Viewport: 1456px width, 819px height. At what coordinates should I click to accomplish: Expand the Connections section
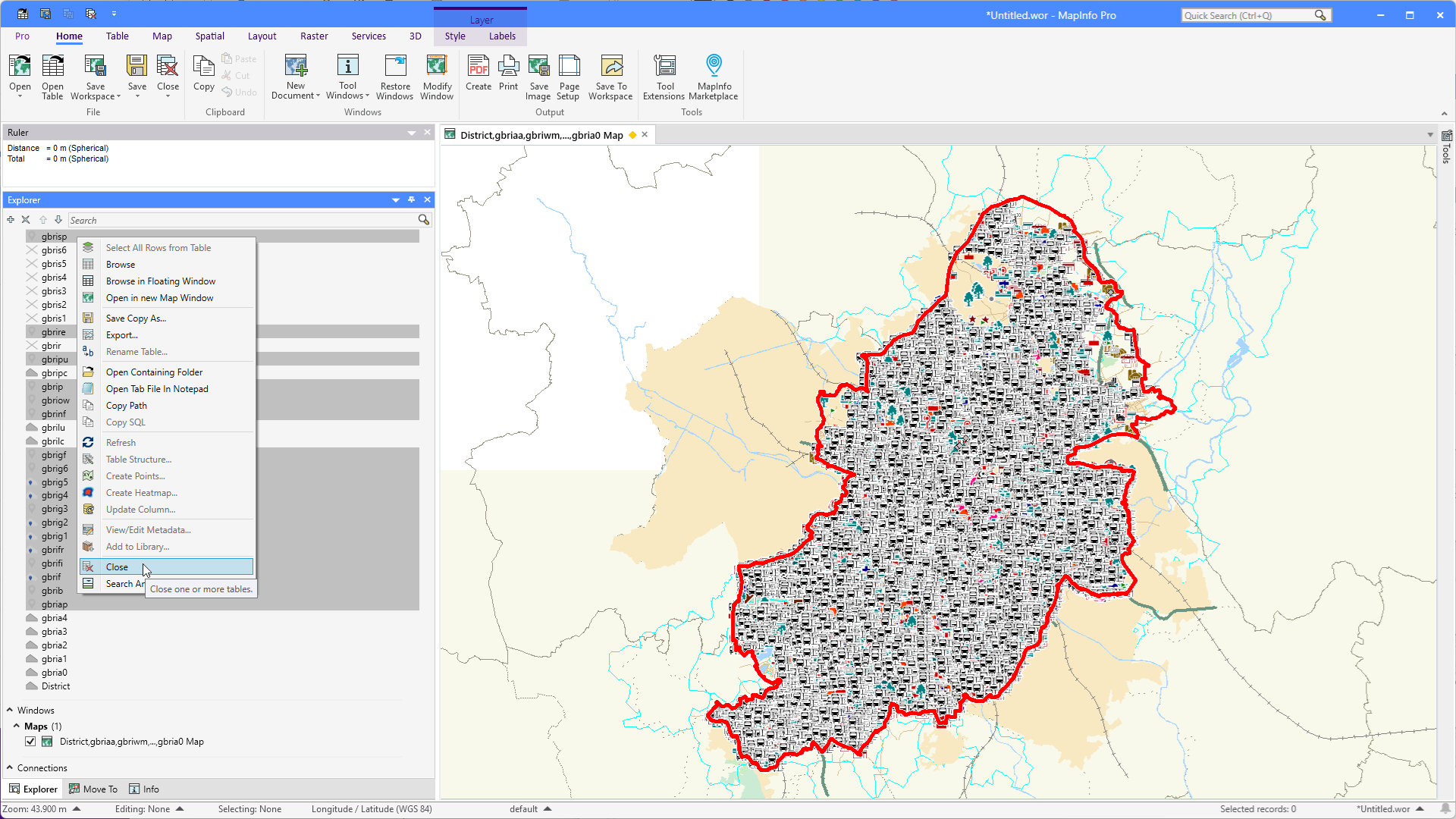pos(10,768)
